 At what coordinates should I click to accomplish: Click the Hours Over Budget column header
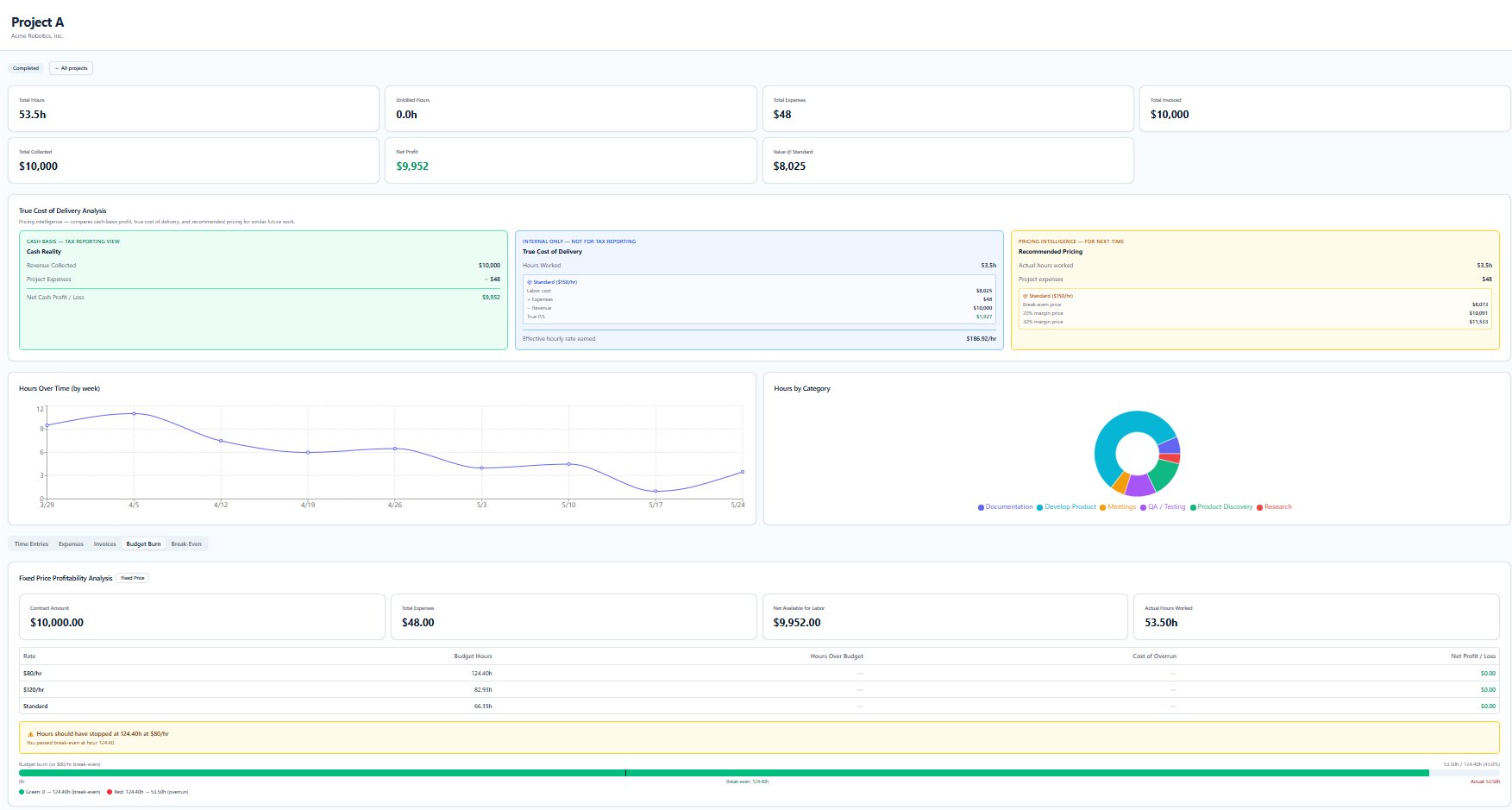(x=837, y=656)
